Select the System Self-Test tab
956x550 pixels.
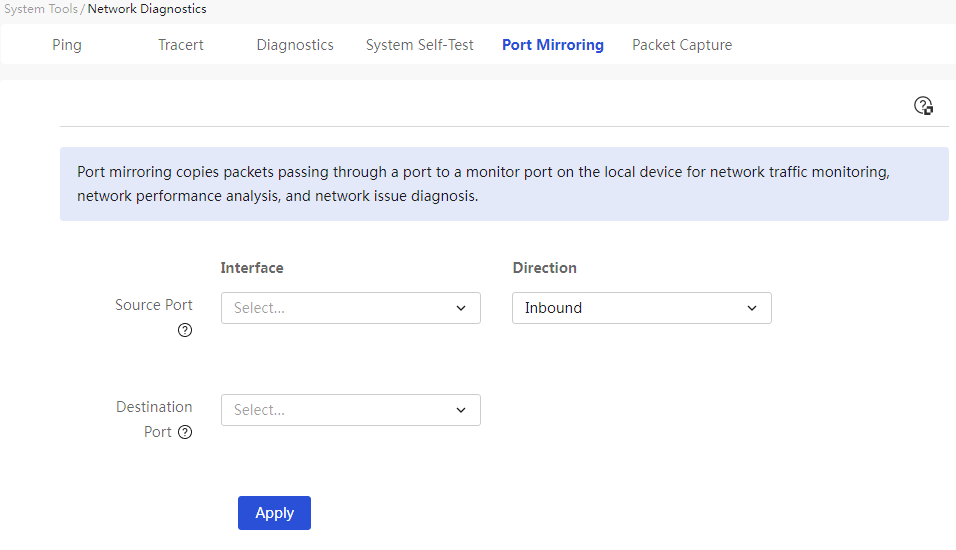pos(419,45)
